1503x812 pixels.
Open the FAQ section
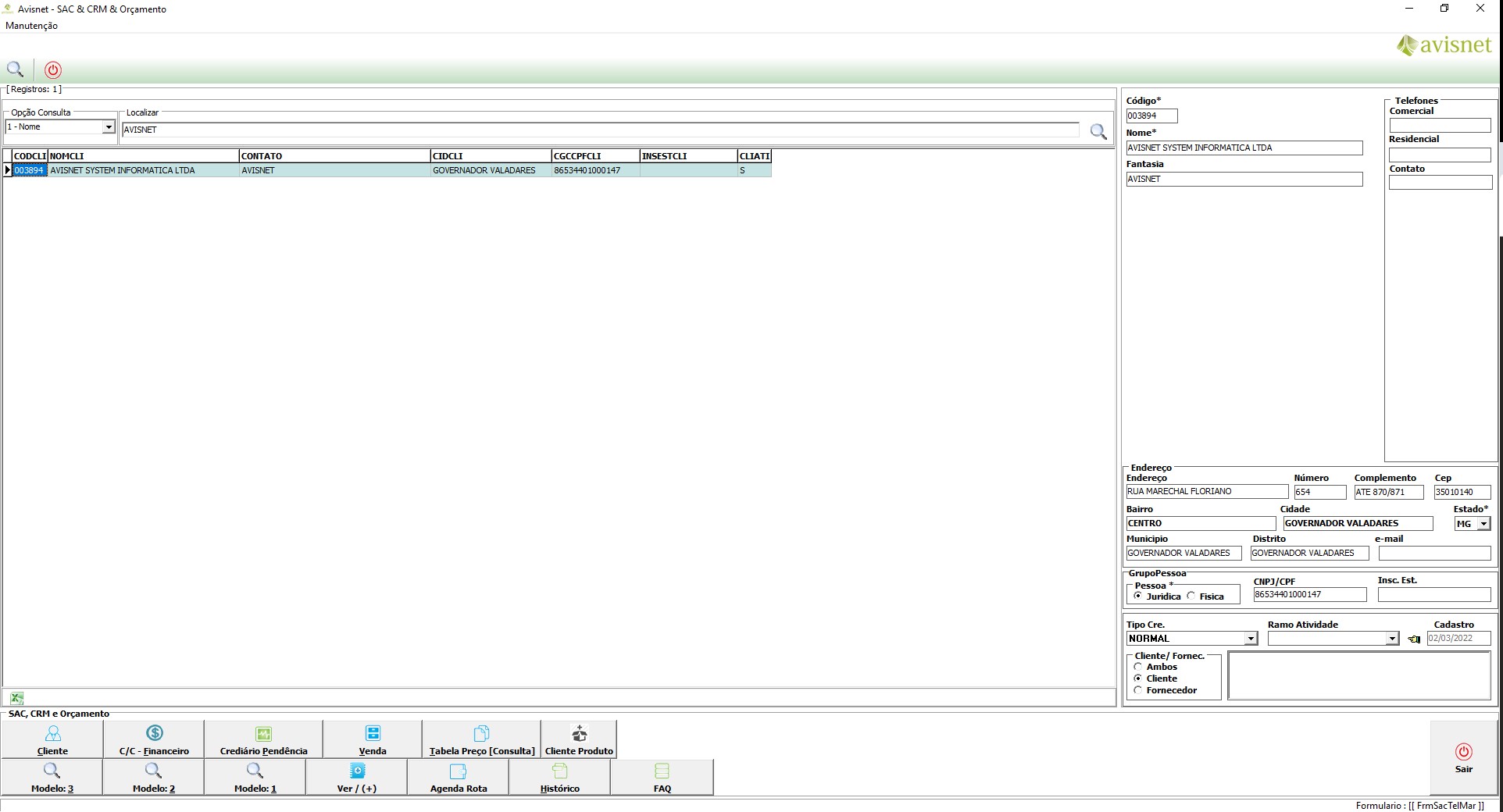662,778
